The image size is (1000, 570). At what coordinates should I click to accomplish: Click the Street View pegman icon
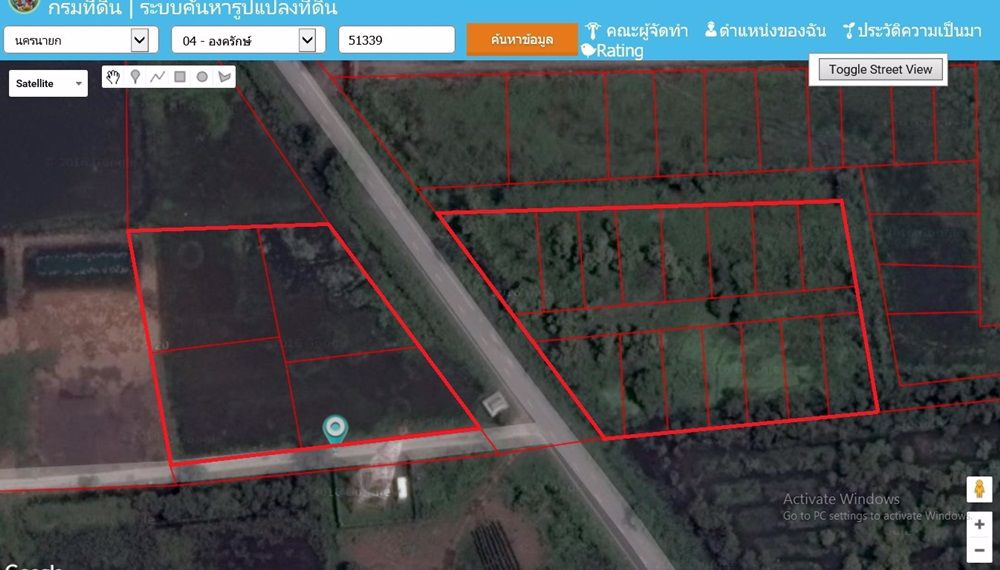tap(978, 489)
